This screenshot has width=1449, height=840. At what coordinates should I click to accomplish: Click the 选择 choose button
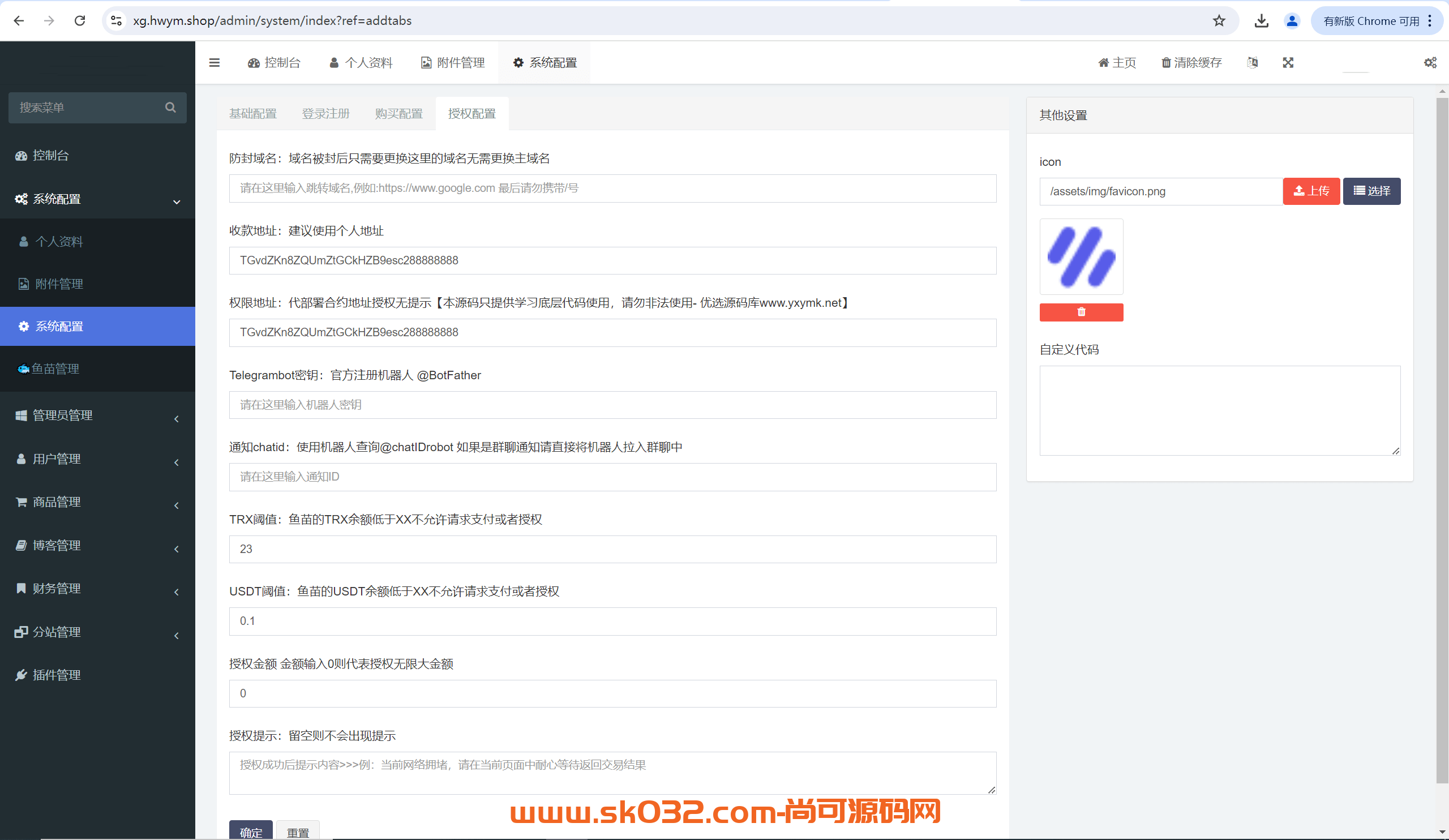coord(1372,191)
